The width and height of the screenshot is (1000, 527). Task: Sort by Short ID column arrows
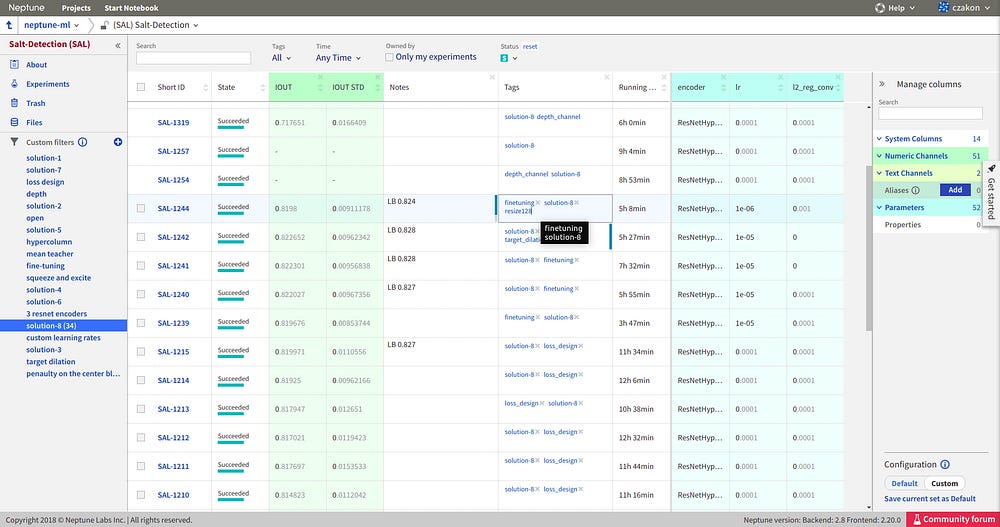(205, 87)
